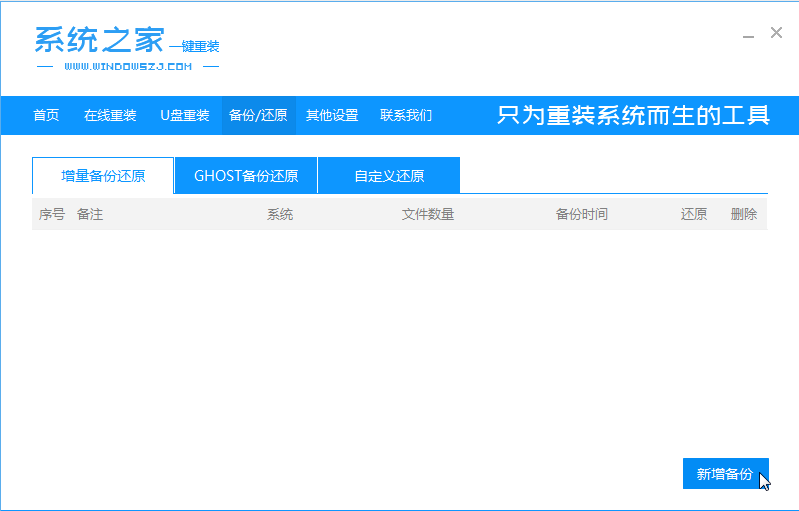Click the 系统 column header
This screenshot has width=799, height=511.
coord(280,214)
